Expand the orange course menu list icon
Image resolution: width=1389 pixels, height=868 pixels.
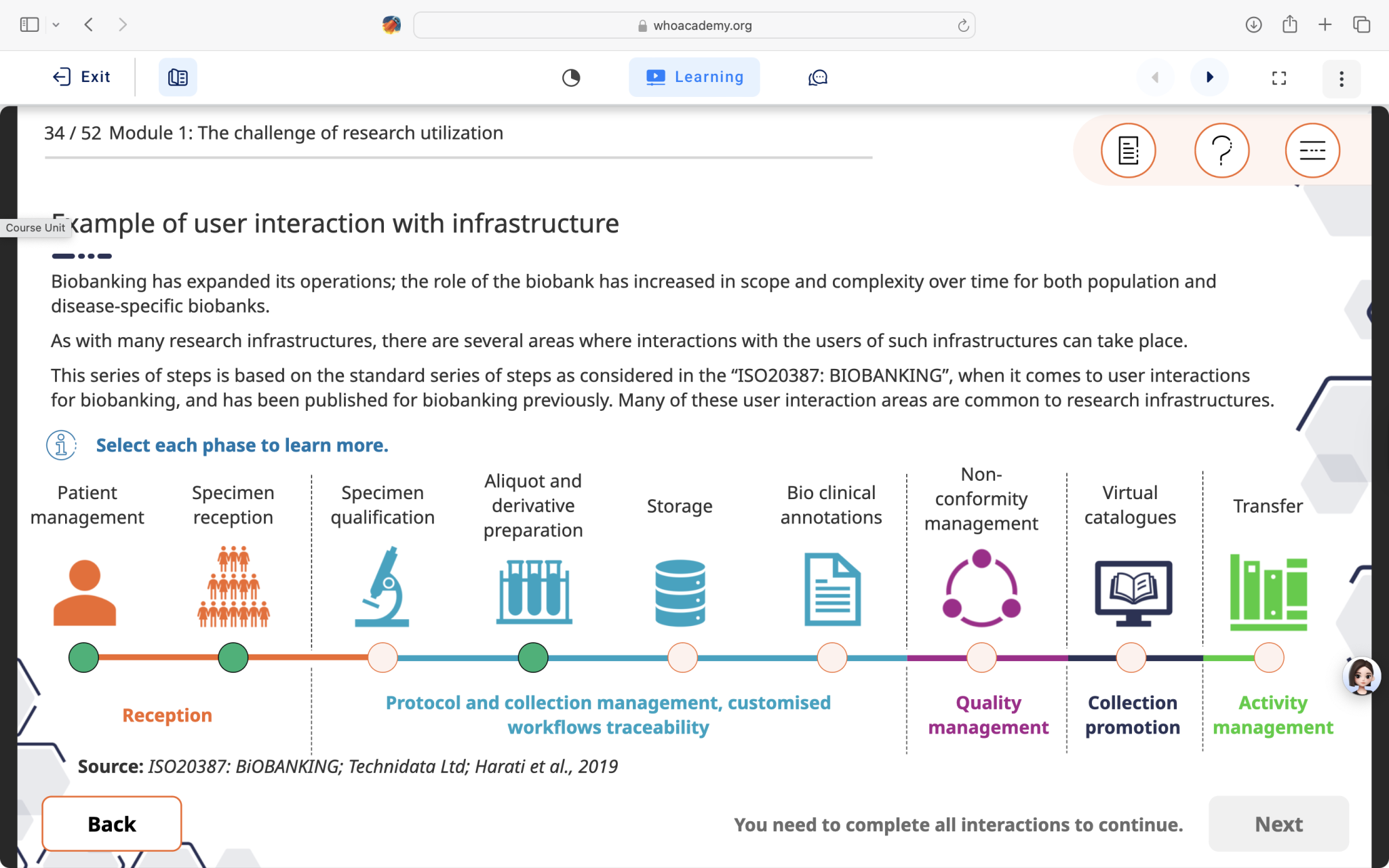[x=1312, y=151]
